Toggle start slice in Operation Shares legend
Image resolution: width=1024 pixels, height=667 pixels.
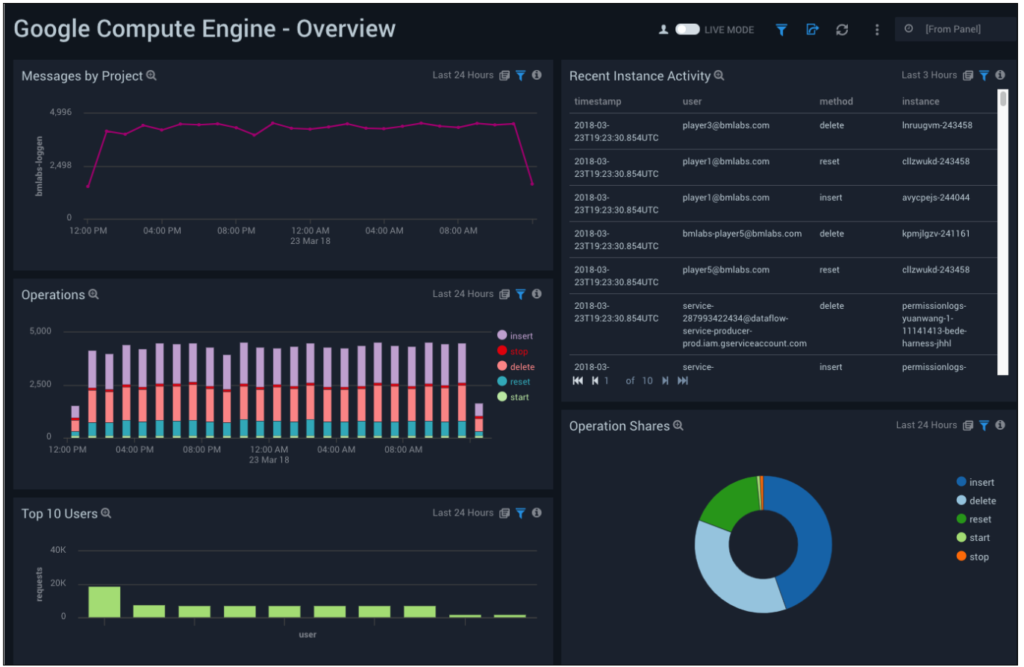pyautogui.click(x=973, y=538)
